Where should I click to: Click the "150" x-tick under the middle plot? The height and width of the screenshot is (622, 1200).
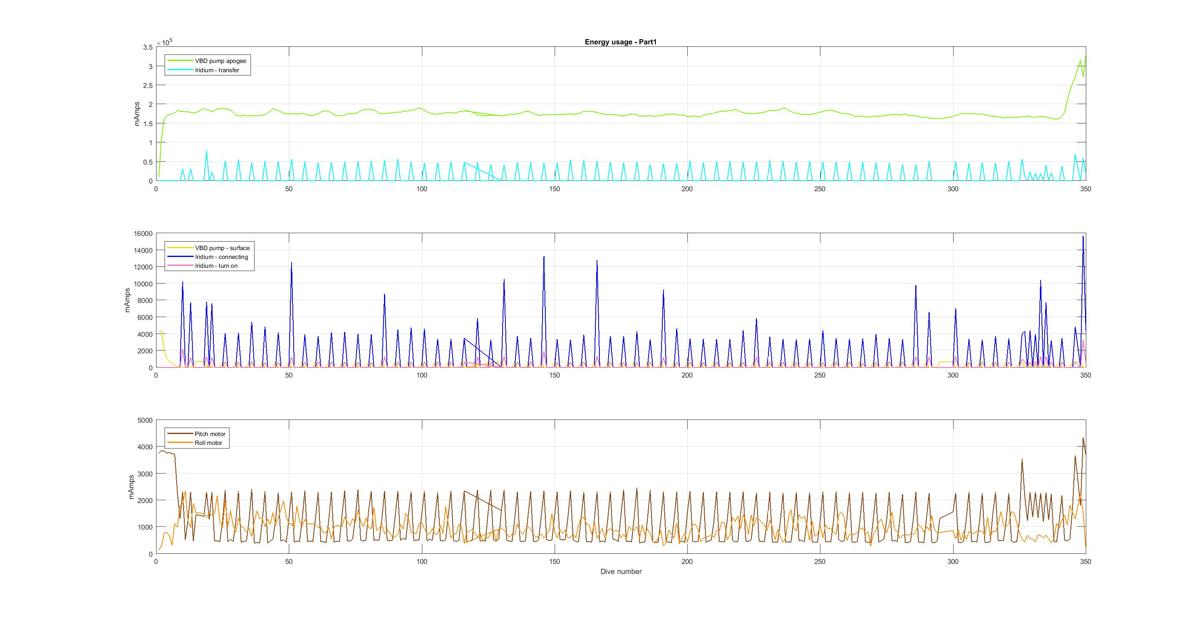pos(554,375)
